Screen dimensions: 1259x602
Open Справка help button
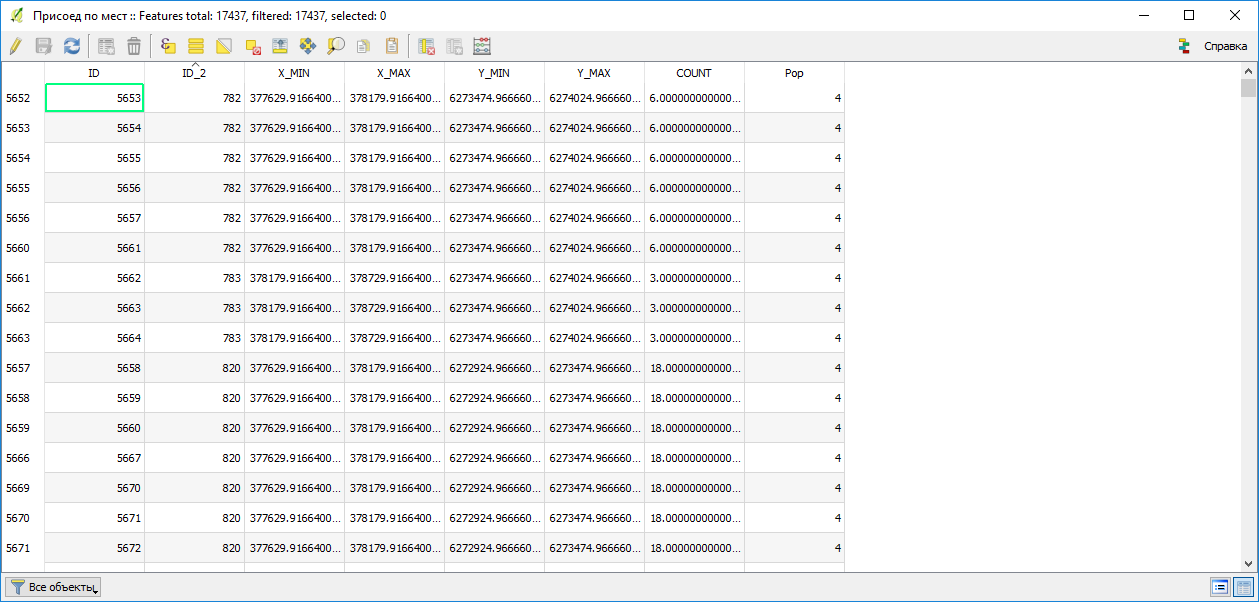pos(1213,46)
